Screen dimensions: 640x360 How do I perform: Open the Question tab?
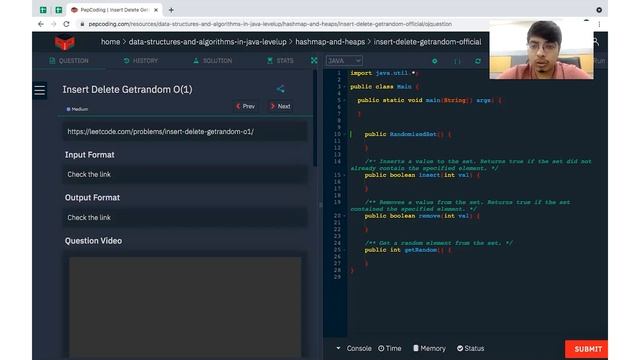coord(69,60)
